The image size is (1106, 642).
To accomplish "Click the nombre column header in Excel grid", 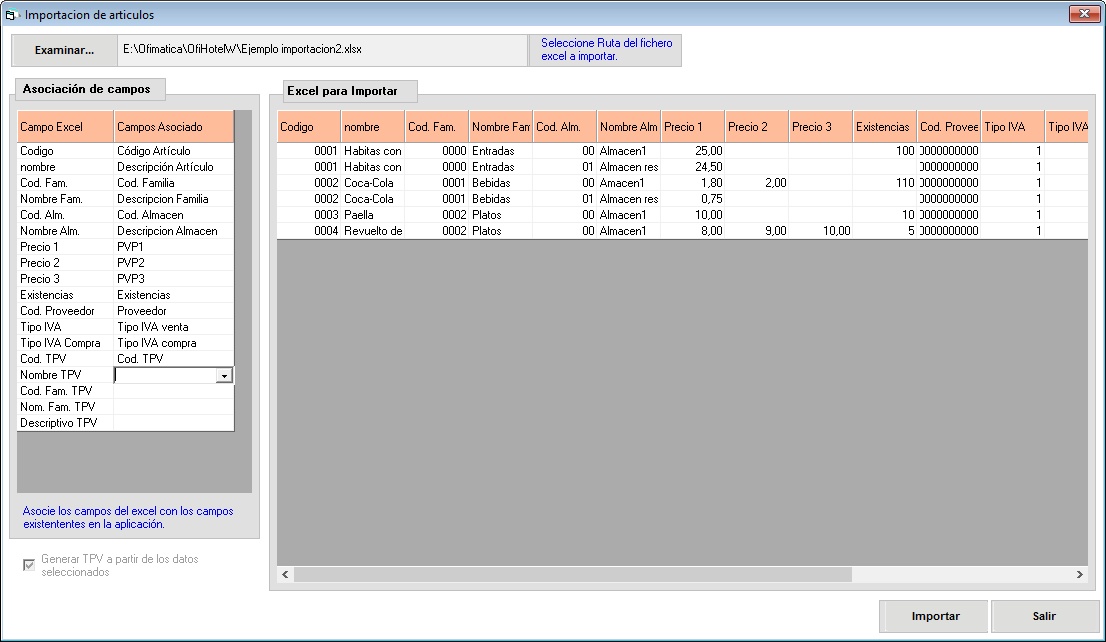I will pos(373,127).
